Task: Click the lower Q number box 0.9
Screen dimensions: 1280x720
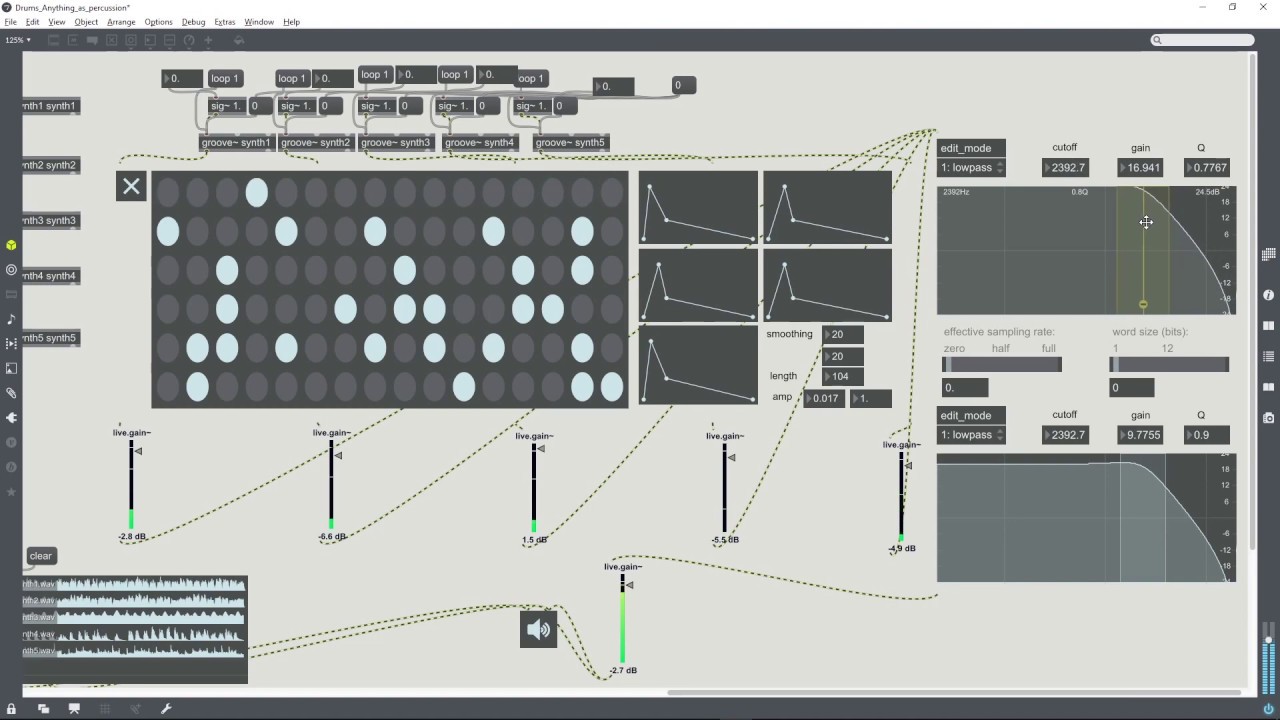Action: tap(1208, 435)
